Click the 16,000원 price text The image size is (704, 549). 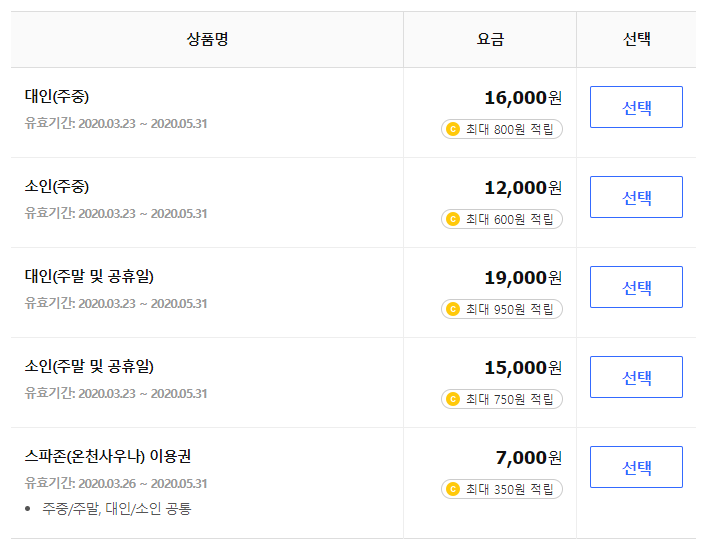pos(523,98)
